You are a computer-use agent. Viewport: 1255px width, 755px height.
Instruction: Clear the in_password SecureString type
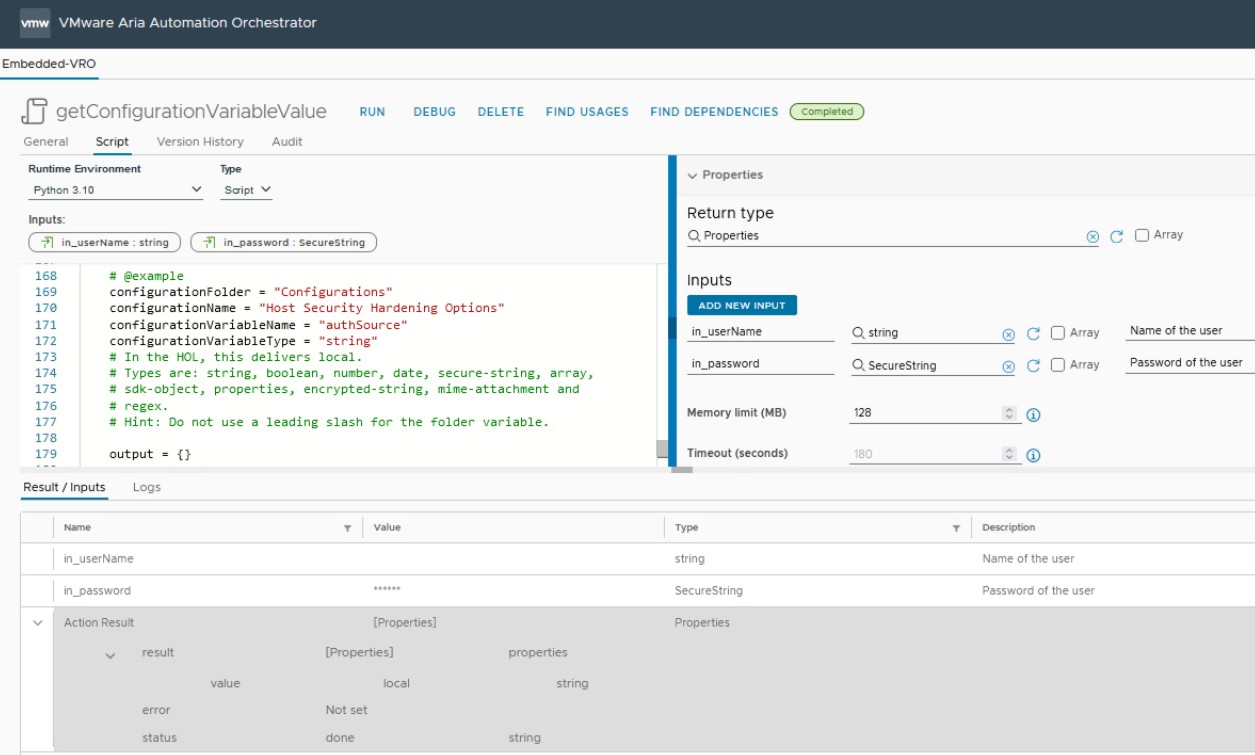[1008, 367]
